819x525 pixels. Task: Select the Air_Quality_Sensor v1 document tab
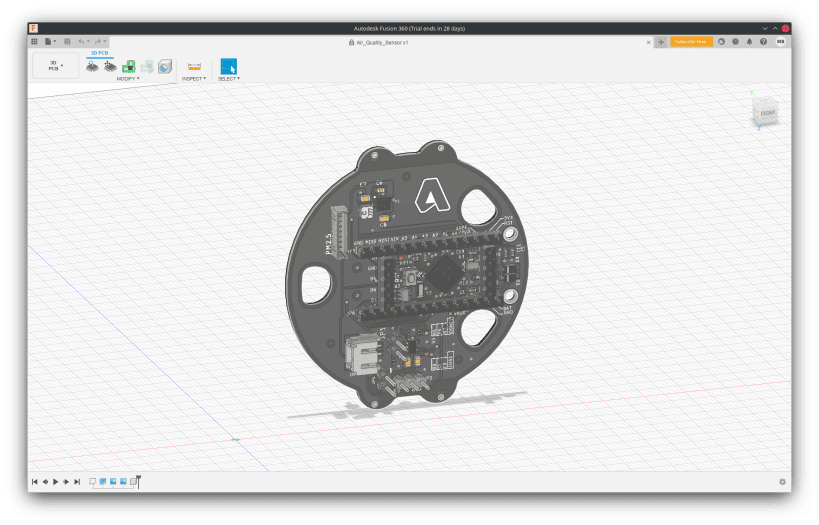pos(384,42)
